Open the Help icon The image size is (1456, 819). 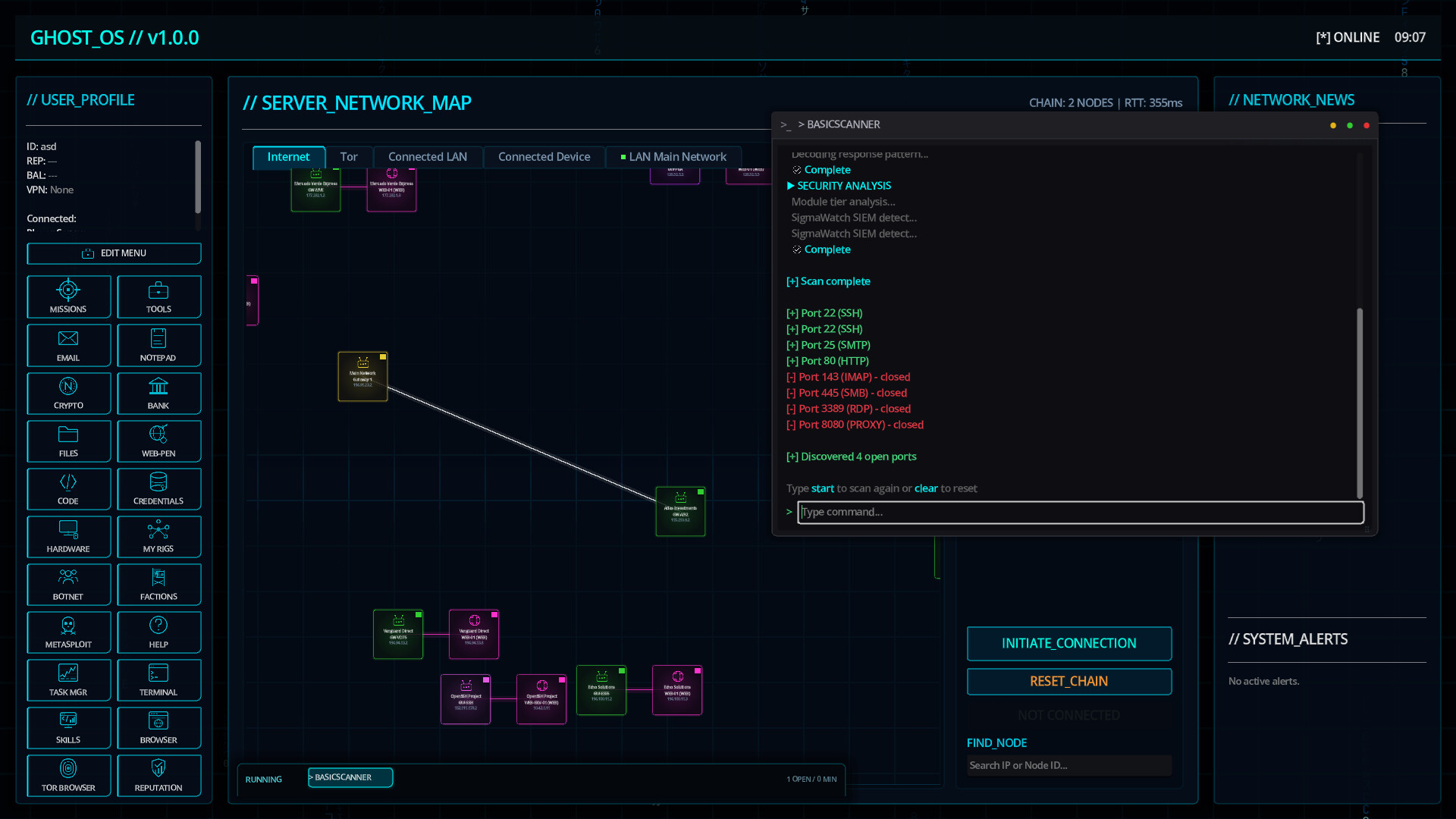click(158, 632)
